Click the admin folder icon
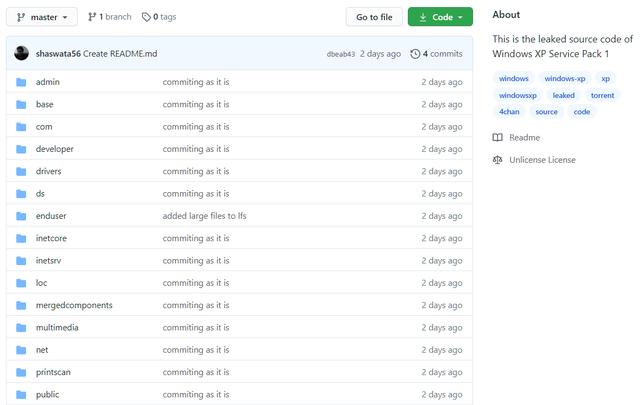 [21, 82]
